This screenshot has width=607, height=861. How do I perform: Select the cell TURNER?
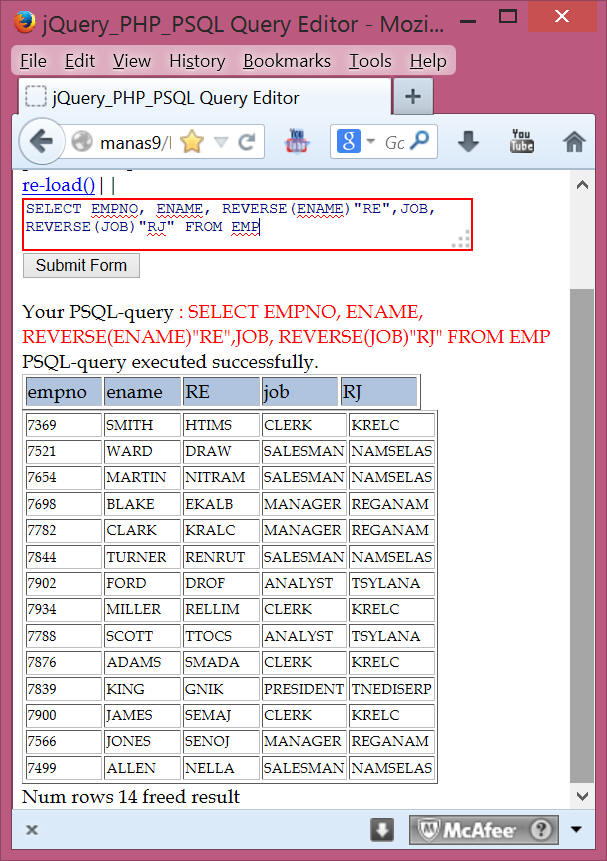[x=142, y=557]
